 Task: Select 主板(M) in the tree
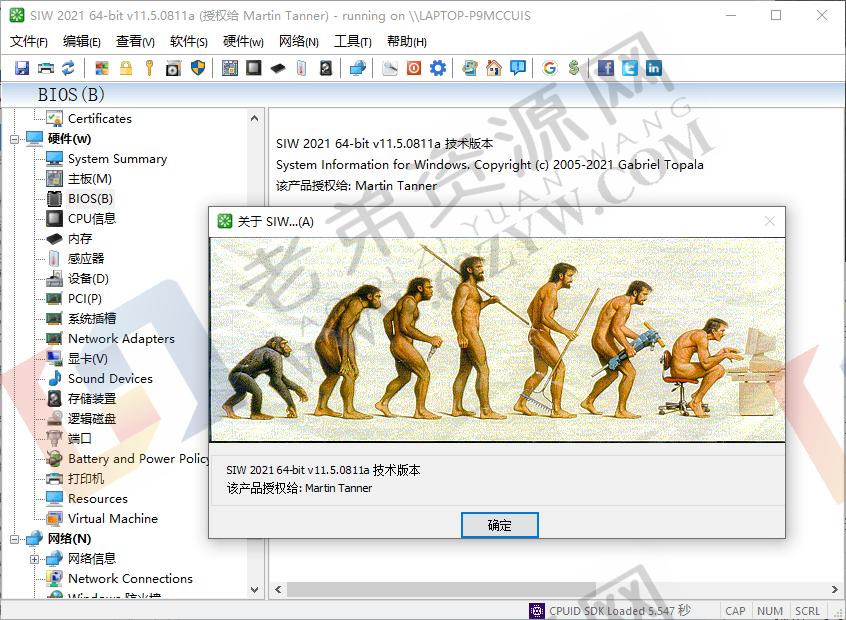90,179
